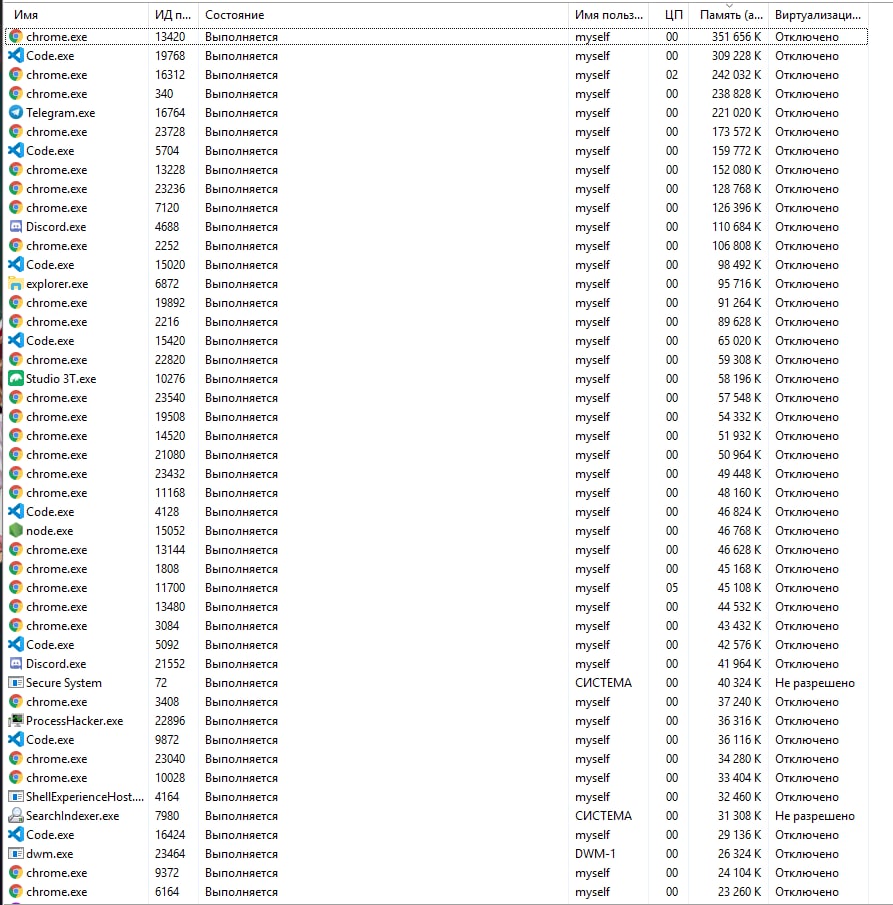Image resolution: width=893 pixels, height=905 pixels.
Task: Click the dwm.exe process icon
Action: coord(16,854)
